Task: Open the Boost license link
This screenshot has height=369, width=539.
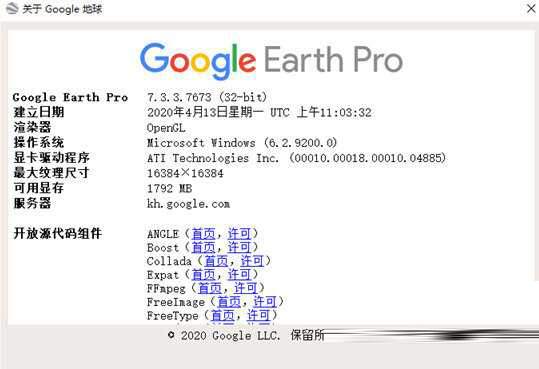Action: tap(239, 248)
